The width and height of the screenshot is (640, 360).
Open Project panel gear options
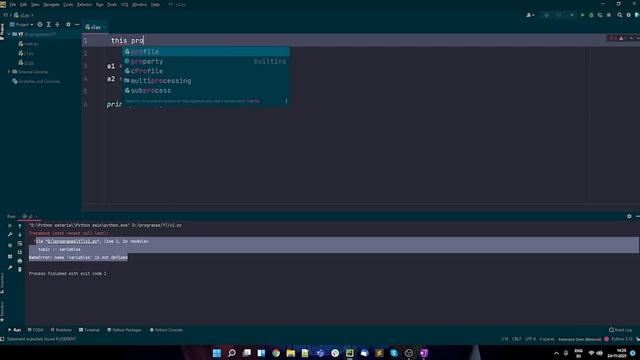coord(68,24)
